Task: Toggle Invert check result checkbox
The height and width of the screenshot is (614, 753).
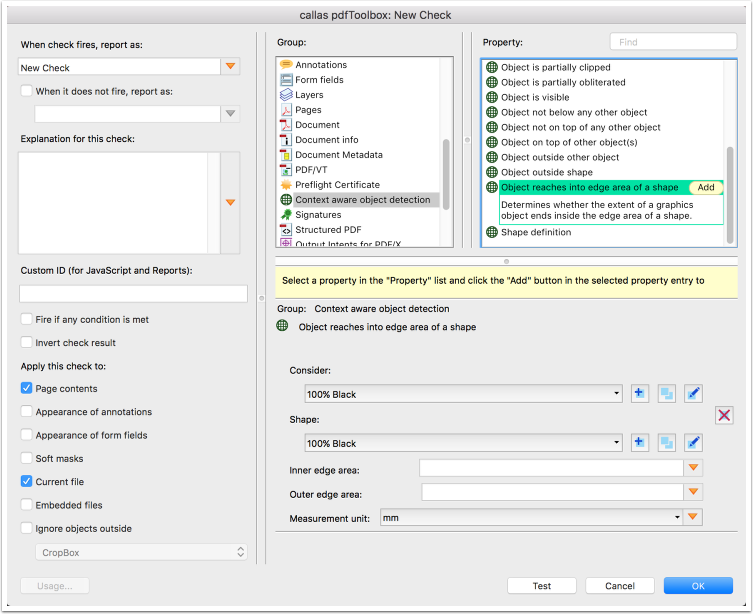Action: tap(26, 342)
